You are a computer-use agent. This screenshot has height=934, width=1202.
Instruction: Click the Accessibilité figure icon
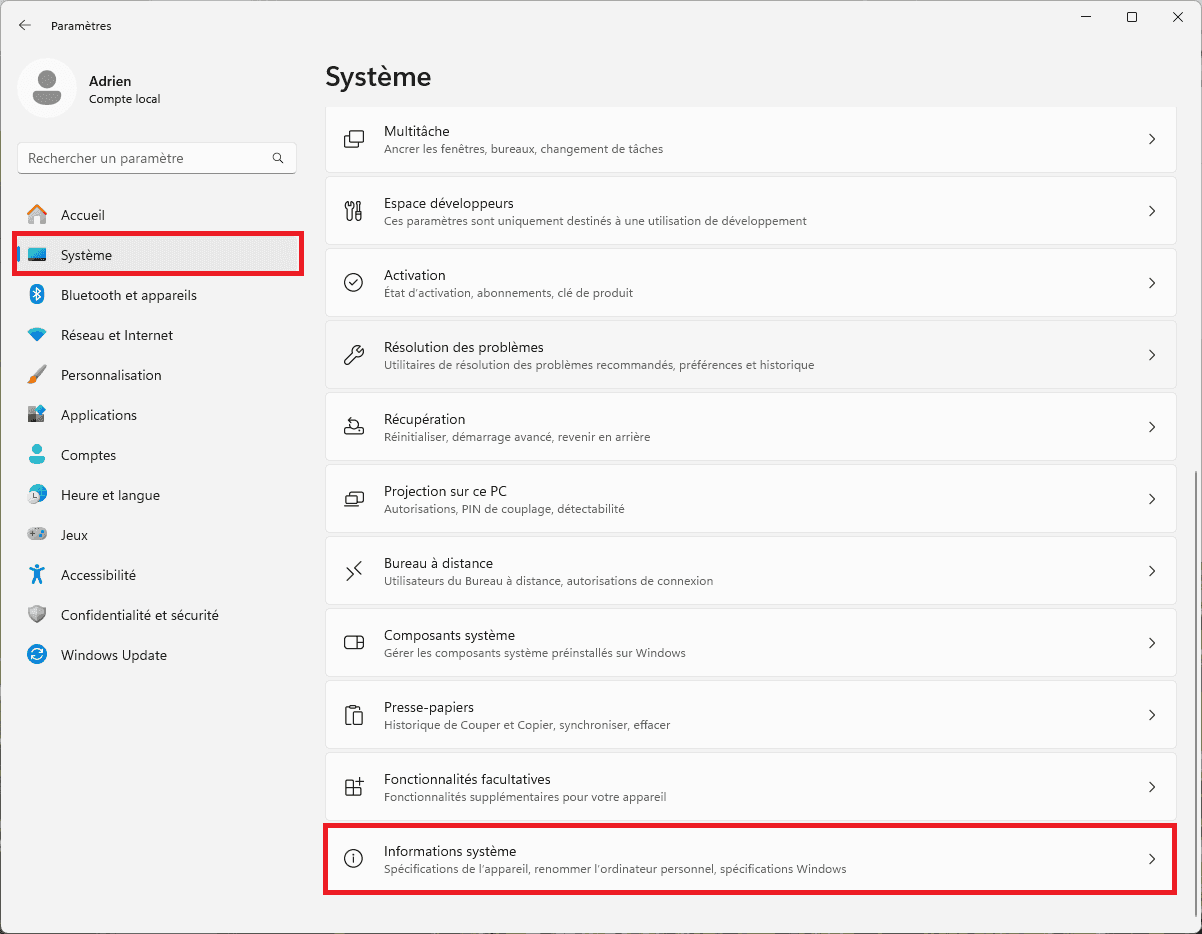click(x=37, y=575)
